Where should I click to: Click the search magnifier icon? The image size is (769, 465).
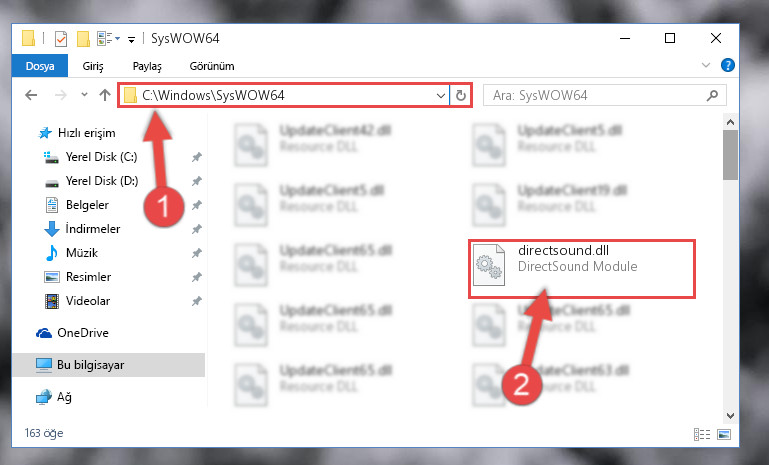click(x=712, y=95)
